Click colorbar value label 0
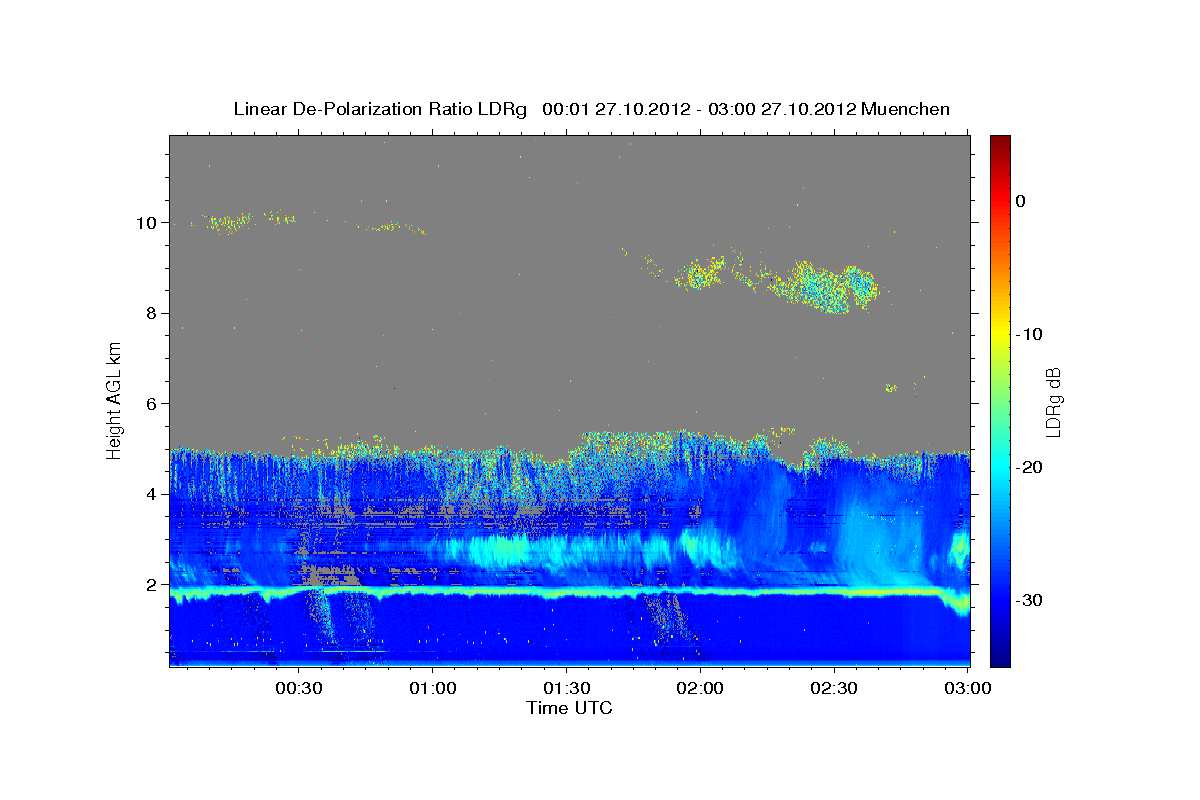Image resolution: width=1200 pixels, height=800 pixels. click(x=1021, y=201)
